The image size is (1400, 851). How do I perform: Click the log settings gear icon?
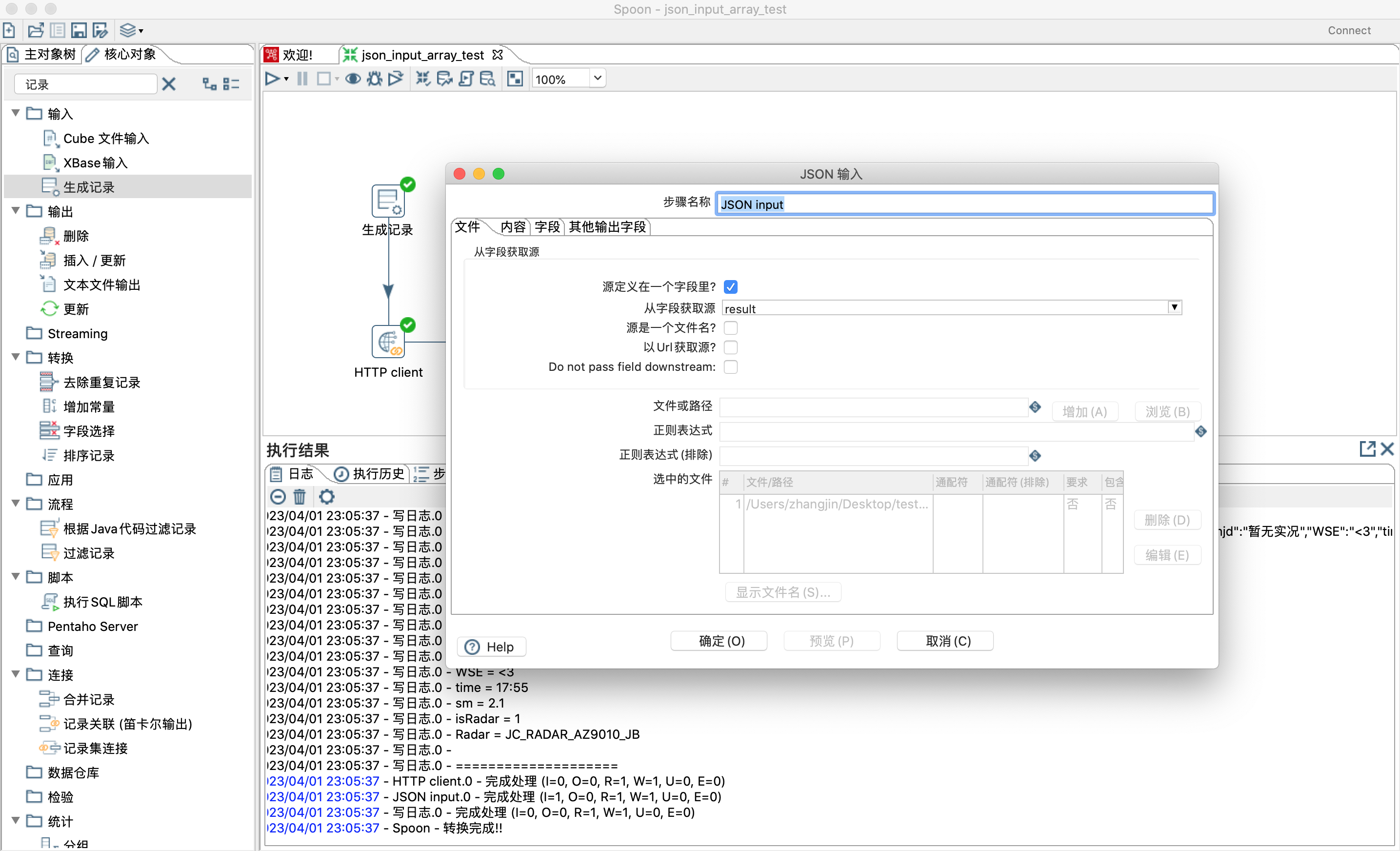327,497
